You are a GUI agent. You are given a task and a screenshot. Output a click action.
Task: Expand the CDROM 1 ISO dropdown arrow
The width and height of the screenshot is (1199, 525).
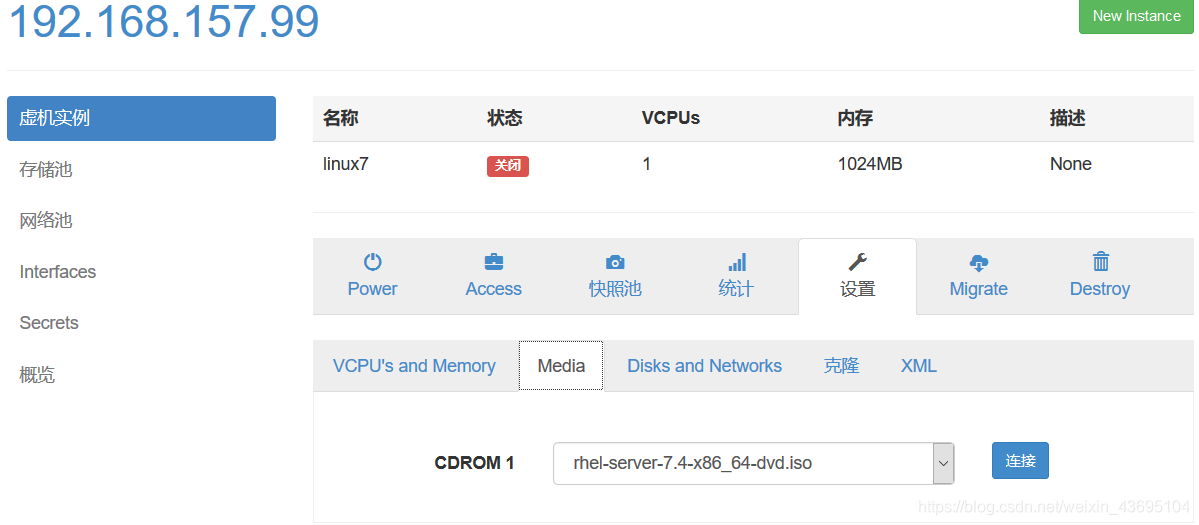[x=944, y=463]
